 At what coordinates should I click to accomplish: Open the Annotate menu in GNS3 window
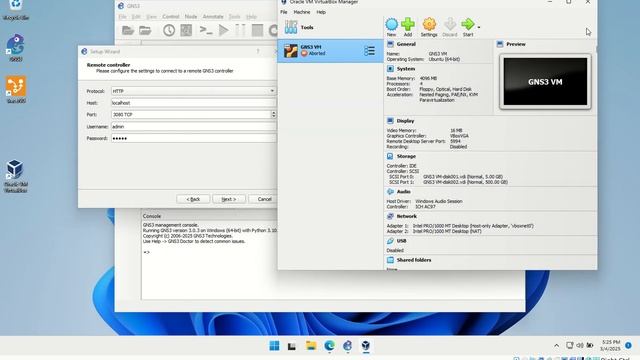[x=213, y=17]
